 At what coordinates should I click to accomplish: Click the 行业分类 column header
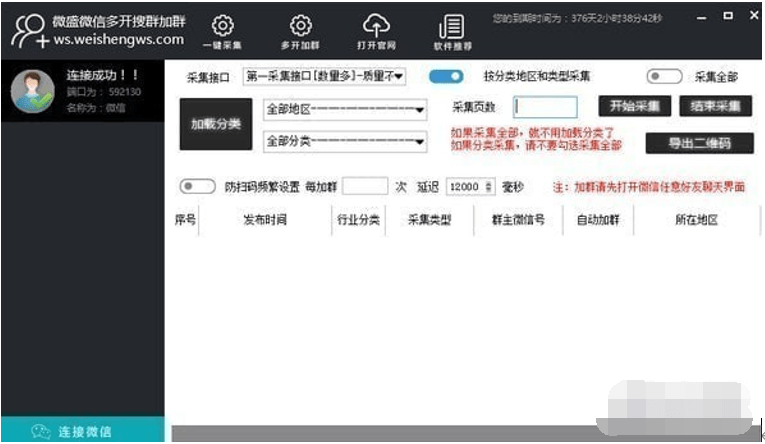click(358, 220)
